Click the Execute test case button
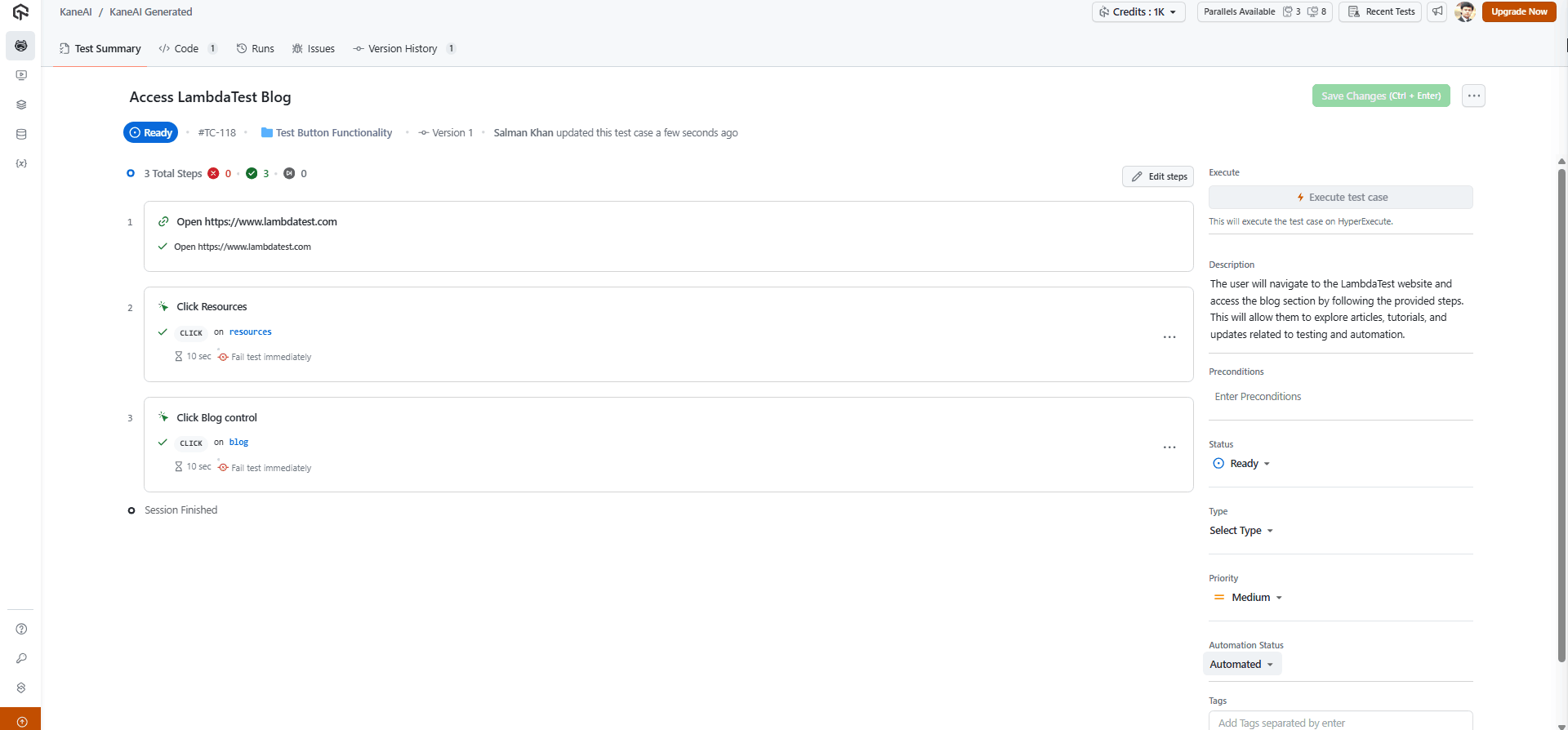1568x730 pixels. tap(1340, 198)
